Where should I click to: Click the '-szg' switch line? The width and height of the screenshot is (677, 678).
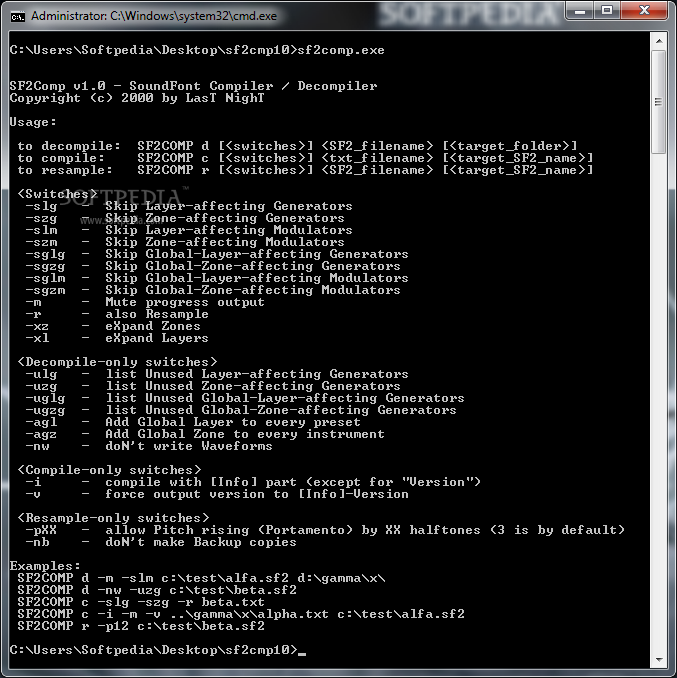[x=185, y=218]
